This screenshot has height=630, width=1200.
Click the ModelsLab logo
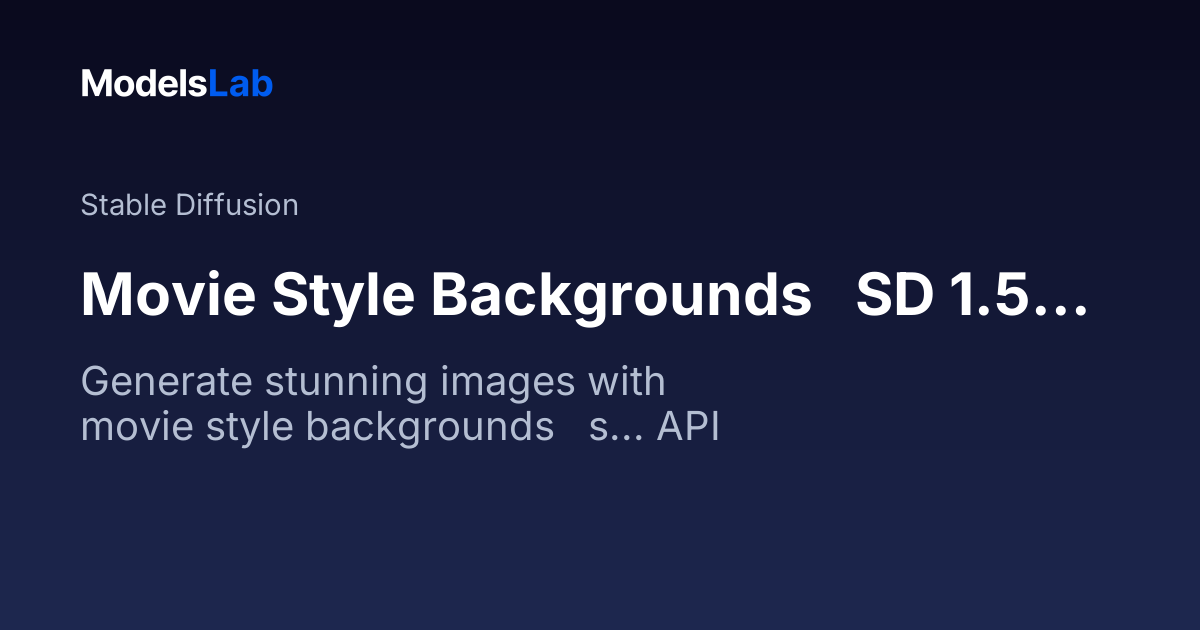[x=177, y=84]
